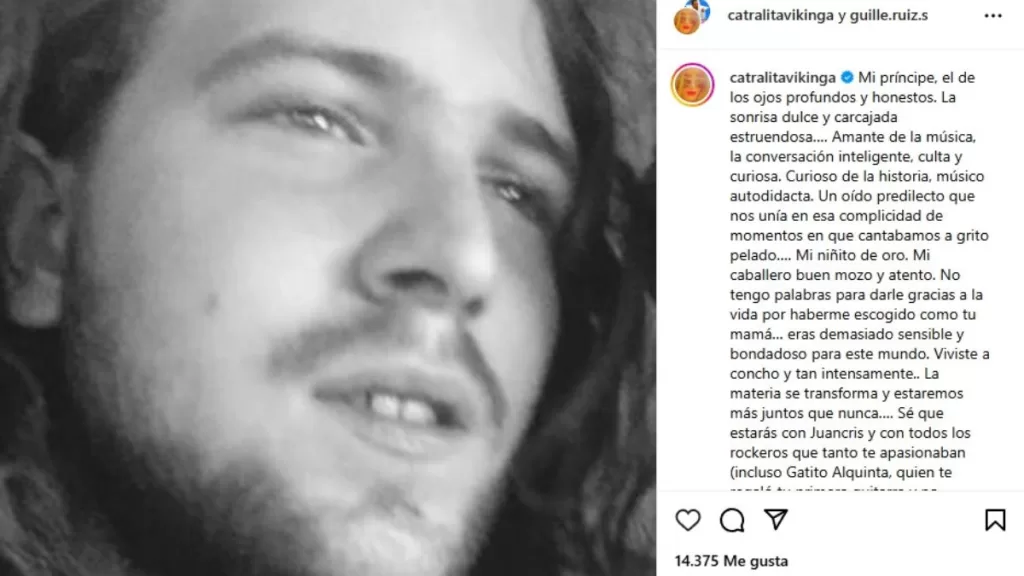Click the black-and-white portrait photo
Screen dimensions: 1024x576
point(328,288)
